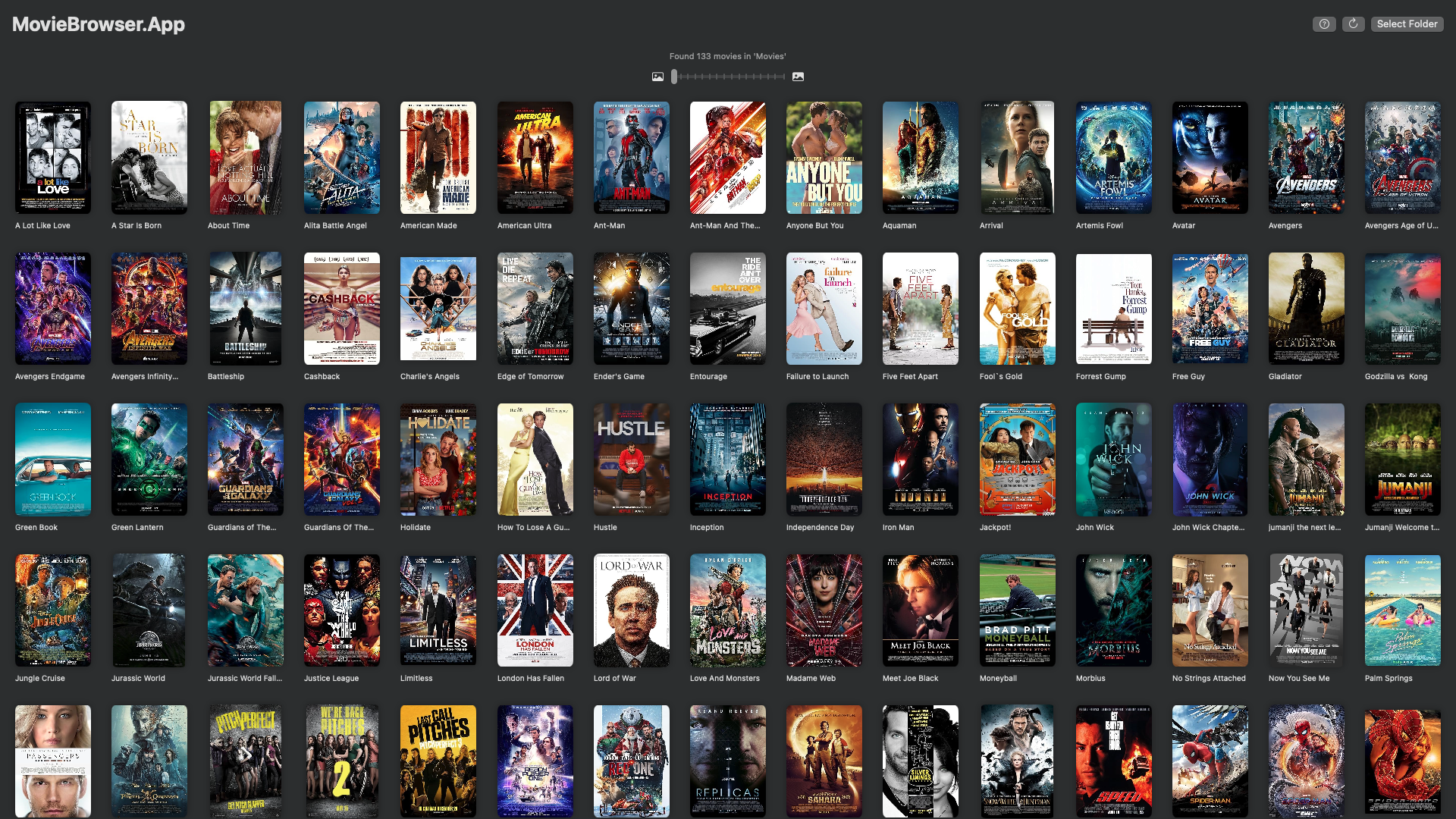1456x819 pixels.
Task: Select the Ant-Man poster
Action: click(x=632, y=158)
